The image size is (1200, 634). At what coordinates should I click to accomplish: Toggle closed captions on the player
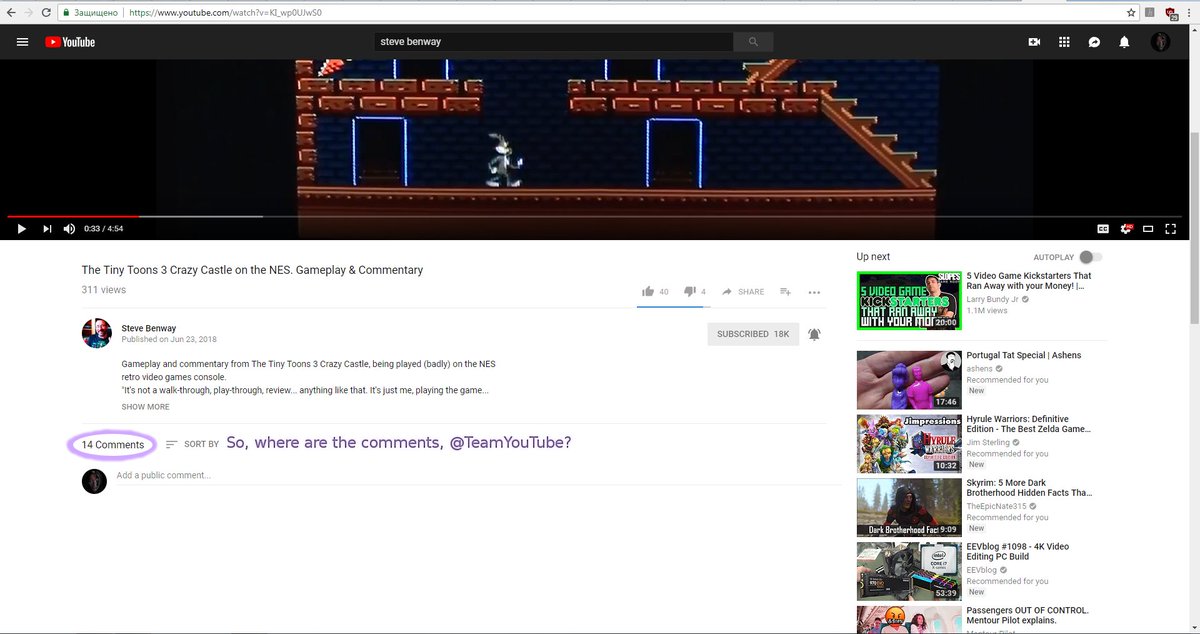1103,229
